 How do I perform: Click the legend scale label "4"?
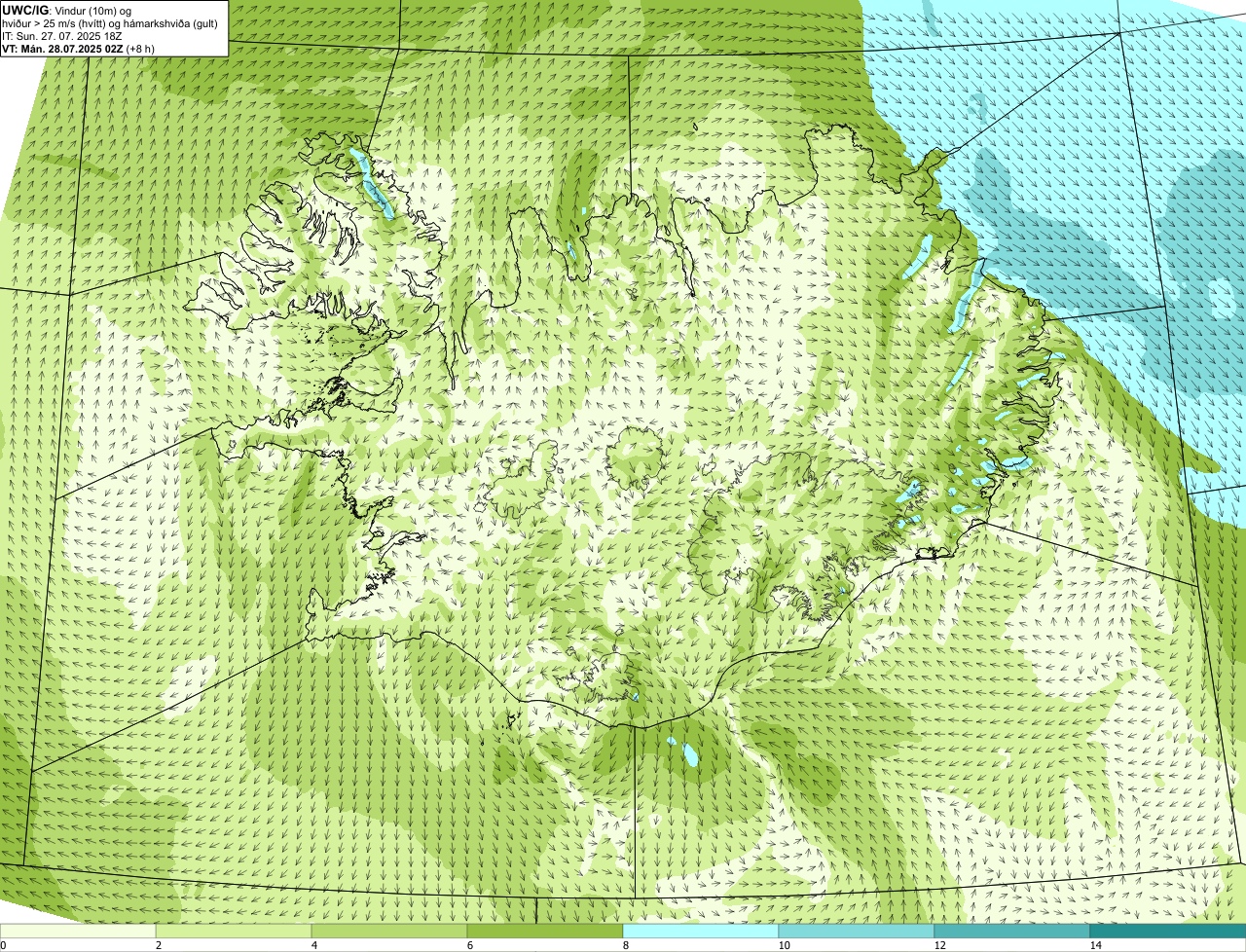[313, 945]
